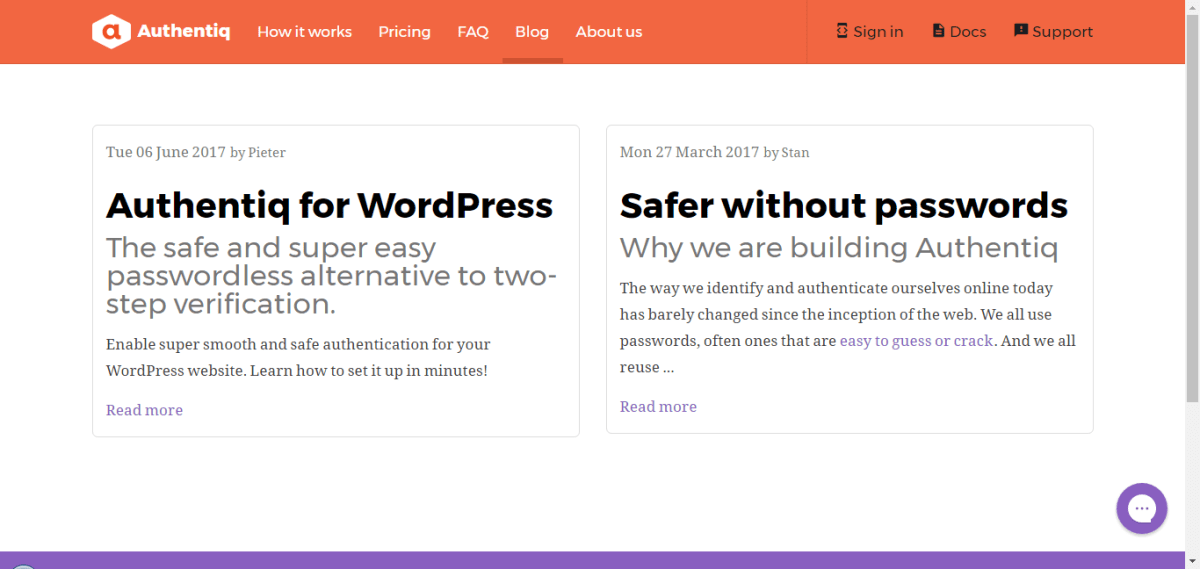The height and width of the screenshot is (569, 1200).
Task: Click author name Pieter
Action: click(x=267, y=153)
